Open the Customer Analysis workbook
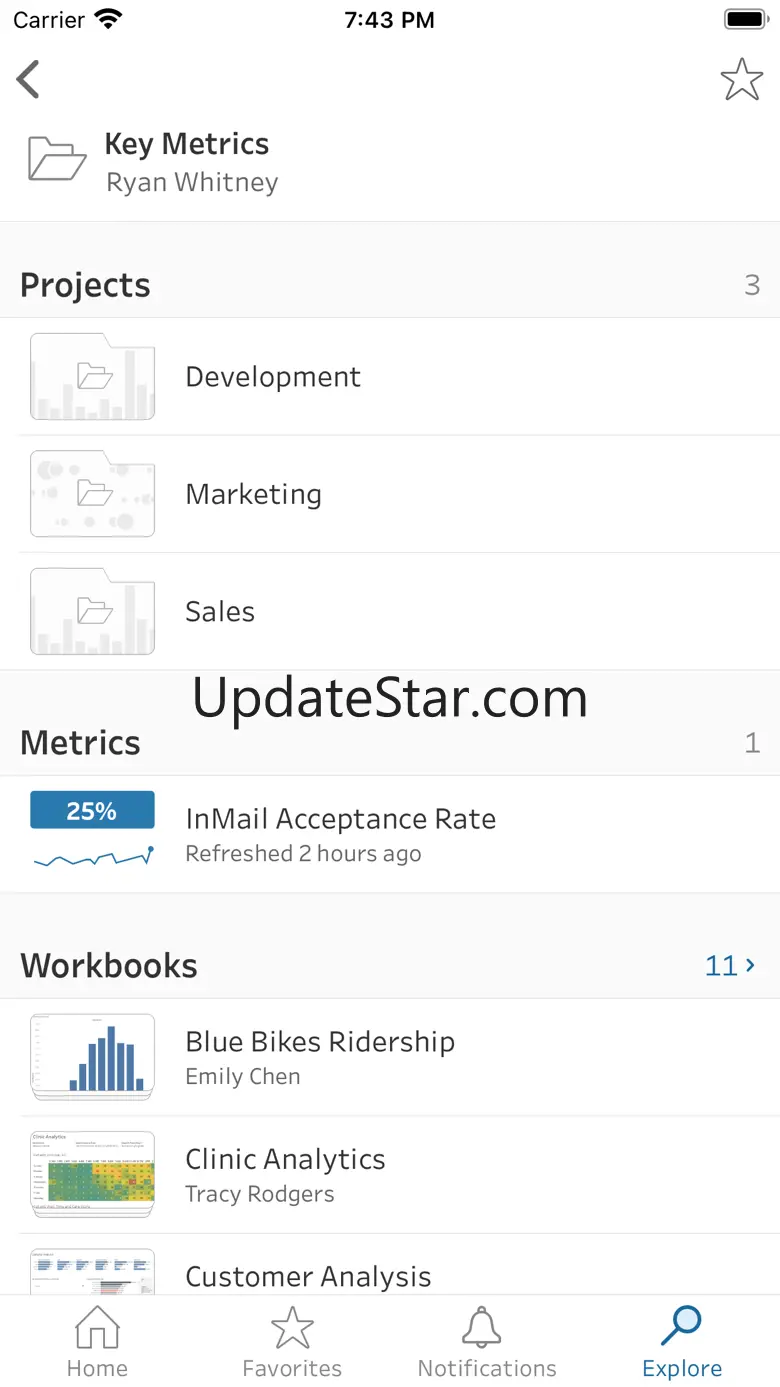Screen dimensions: 780x1387 pos(308,1276)
